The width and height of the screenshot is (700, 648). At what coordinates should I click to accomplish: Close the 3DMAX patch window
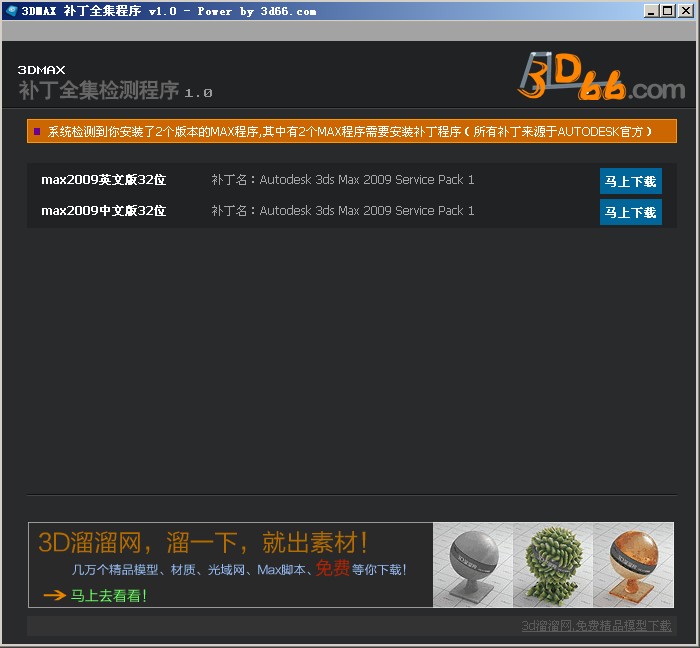[685, 11]
